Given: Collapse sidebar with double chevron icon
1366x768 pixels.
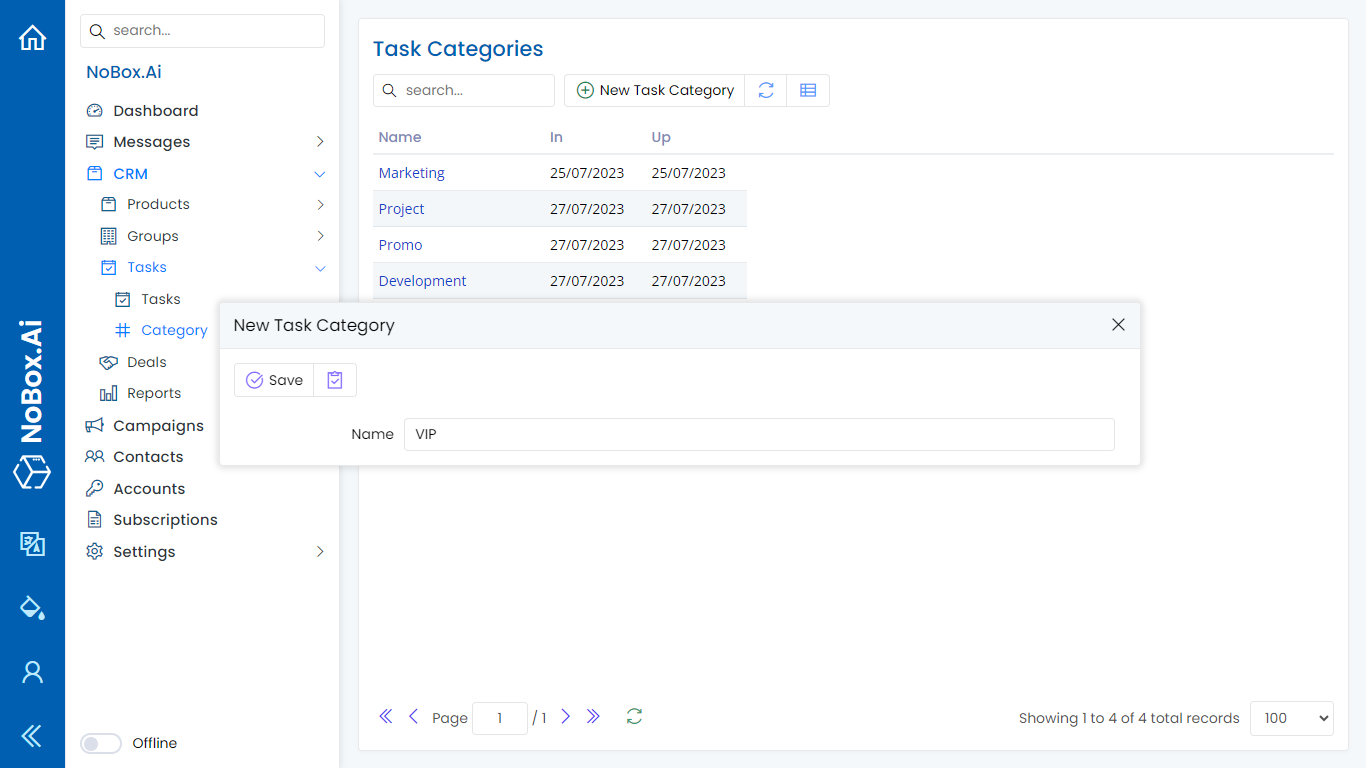Looking at the screenshot, I should coord(33,737).
